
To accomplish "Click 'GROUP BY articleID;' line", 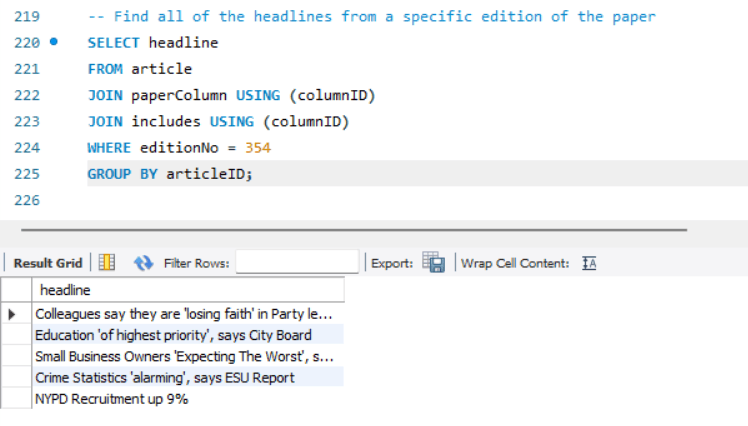I will pos(170,174).
